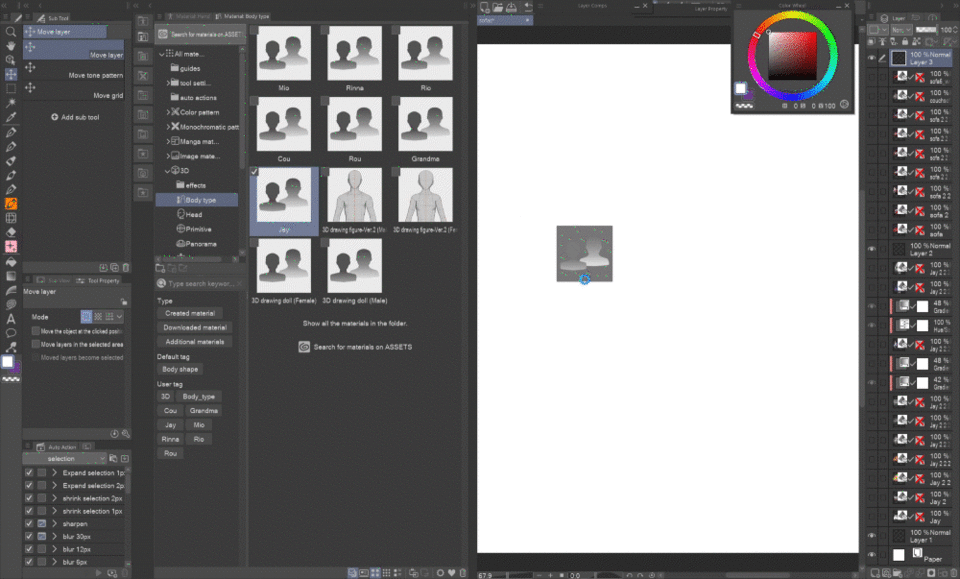Delete material with trash icon in Material panel
This screenshot has height=579, width=960.
tap(463, 573)
